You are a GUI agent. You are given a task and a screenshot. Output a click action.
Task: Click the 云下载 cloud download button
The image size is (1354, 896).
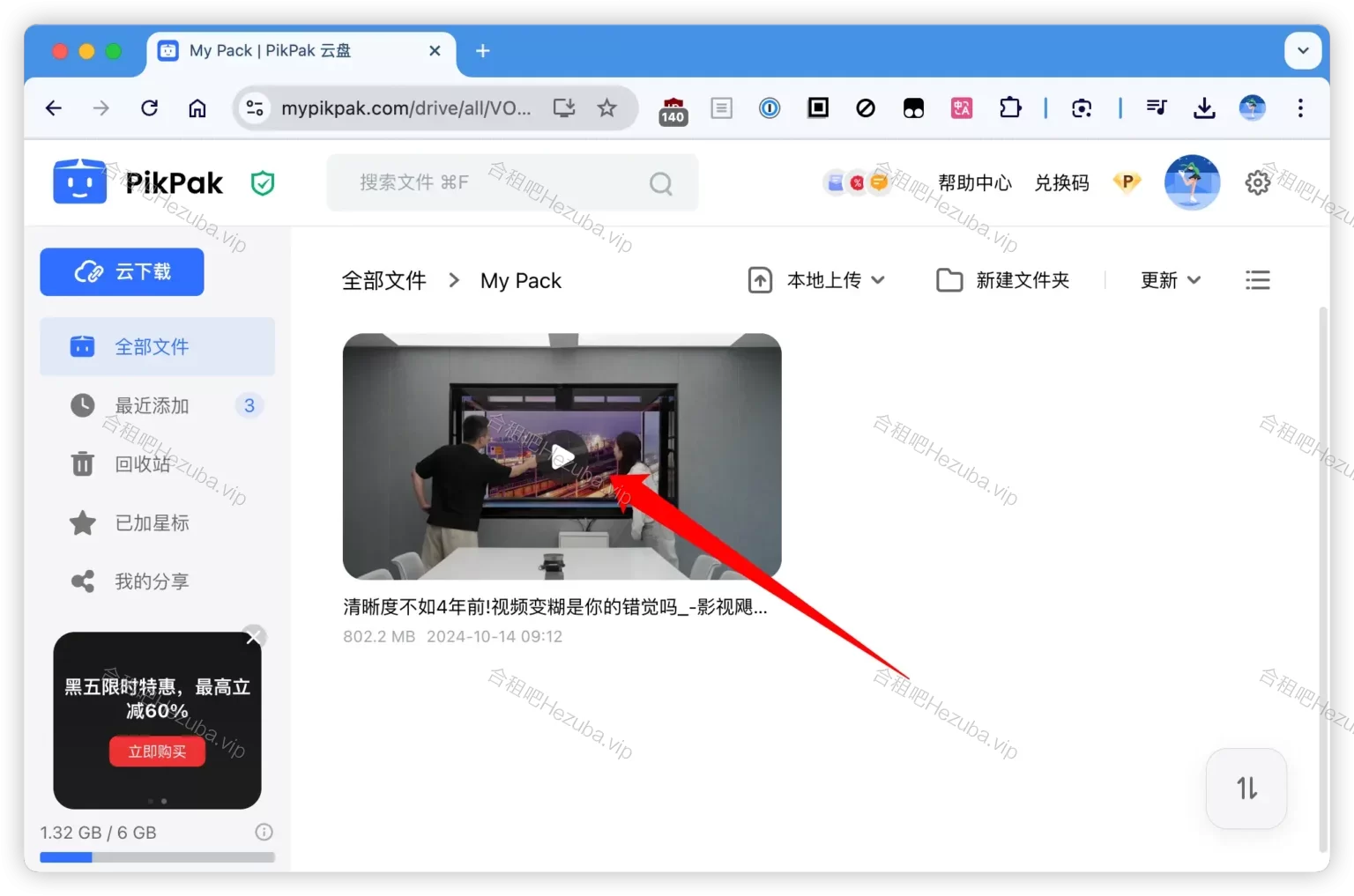point(122,271)
